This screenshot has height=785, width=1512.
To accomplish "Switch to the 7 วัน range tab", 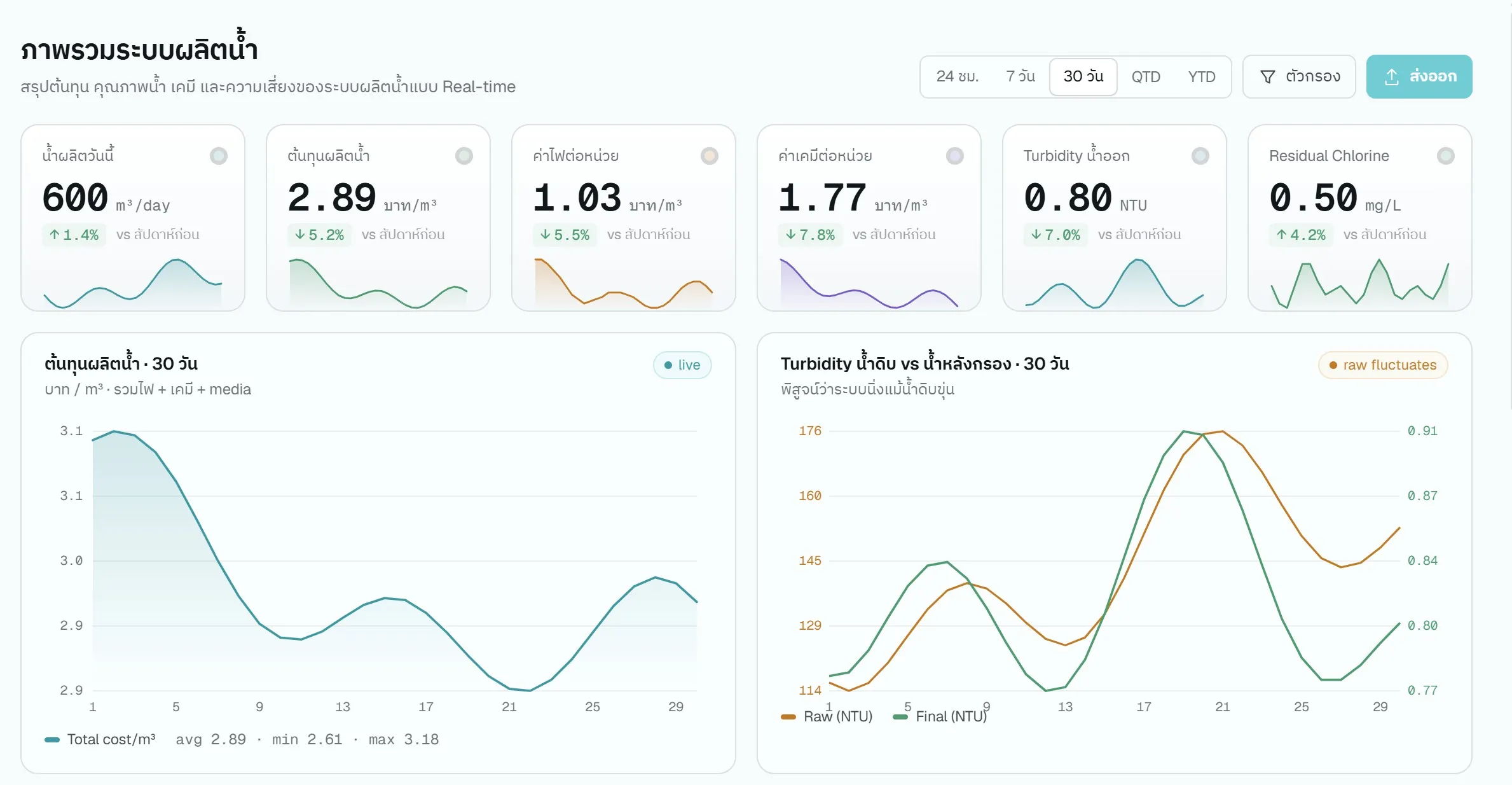I will tap(1020, 76).
